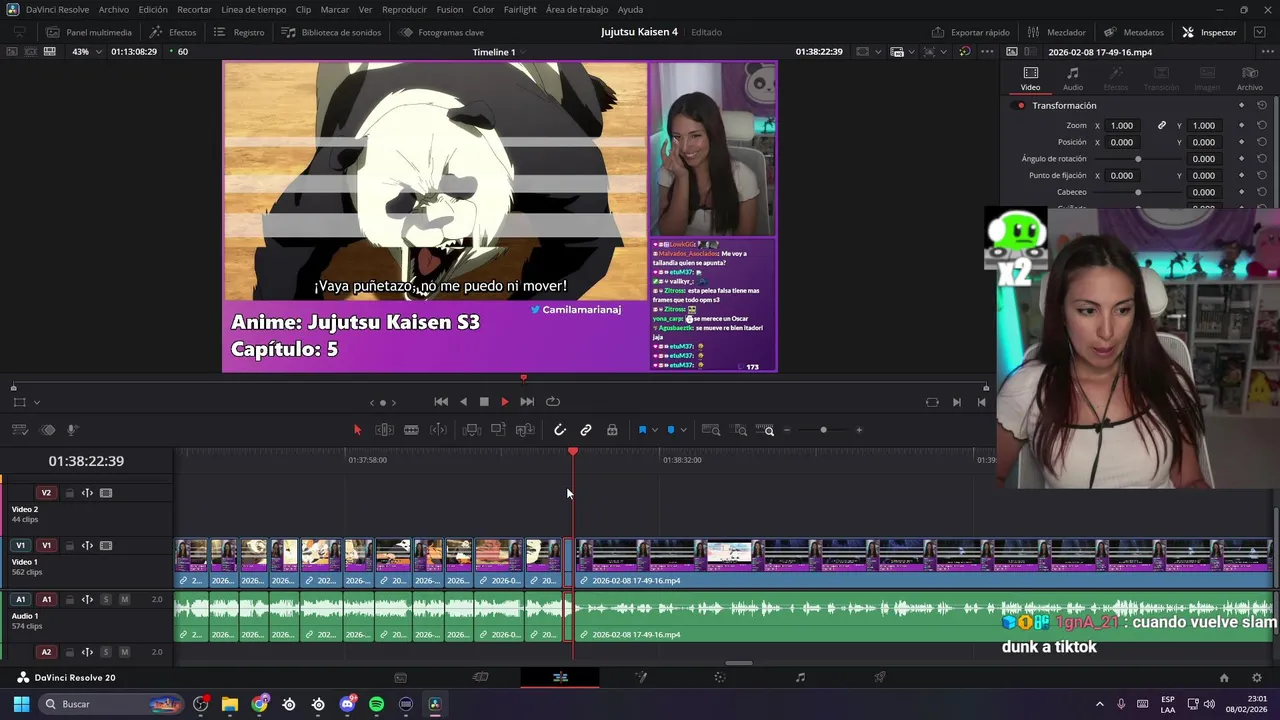This screenshot has height=720, width=1280.
Task: Stop playback in the viewer
Action: coord(484,402)
